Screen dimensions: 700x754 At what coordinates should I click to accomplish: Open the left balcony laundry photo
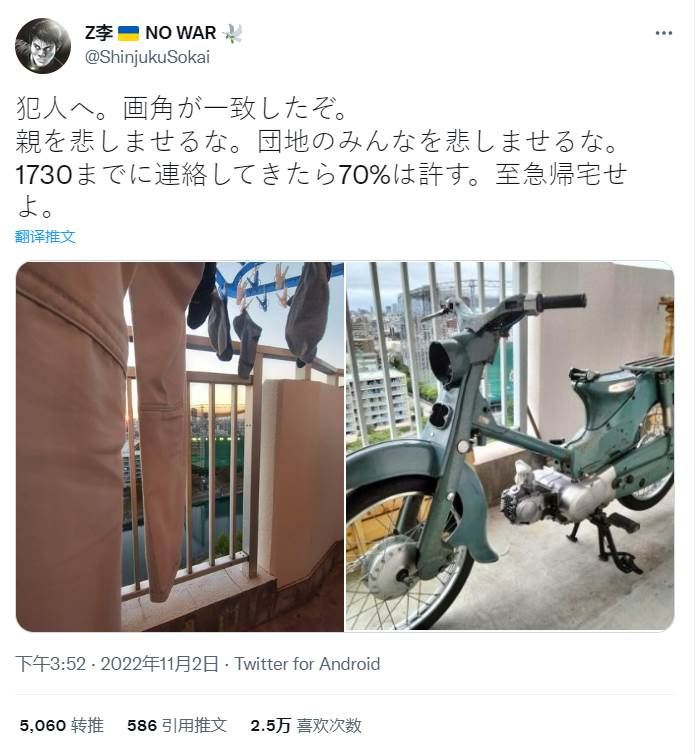(180, 446)
